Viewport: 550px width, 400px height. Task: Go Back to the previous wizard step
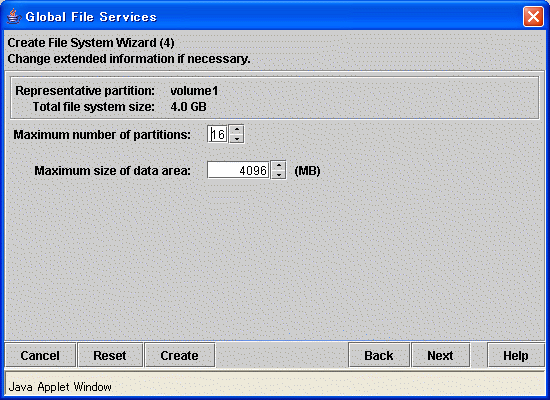(x=379, y=355)
